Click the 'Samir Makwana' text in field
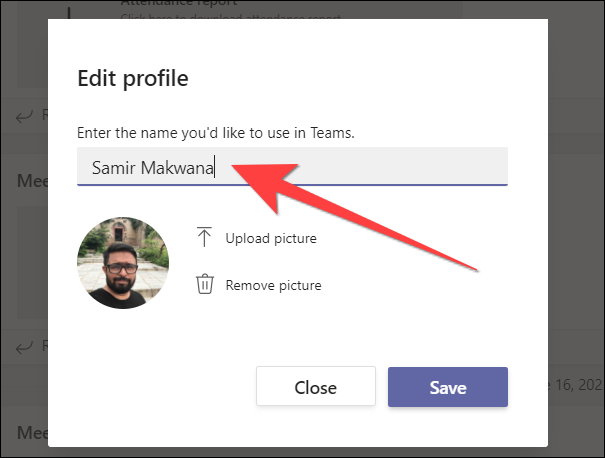The height and width of the screenshot is (458, 605). pyautogui.click(x=152, y=168)
